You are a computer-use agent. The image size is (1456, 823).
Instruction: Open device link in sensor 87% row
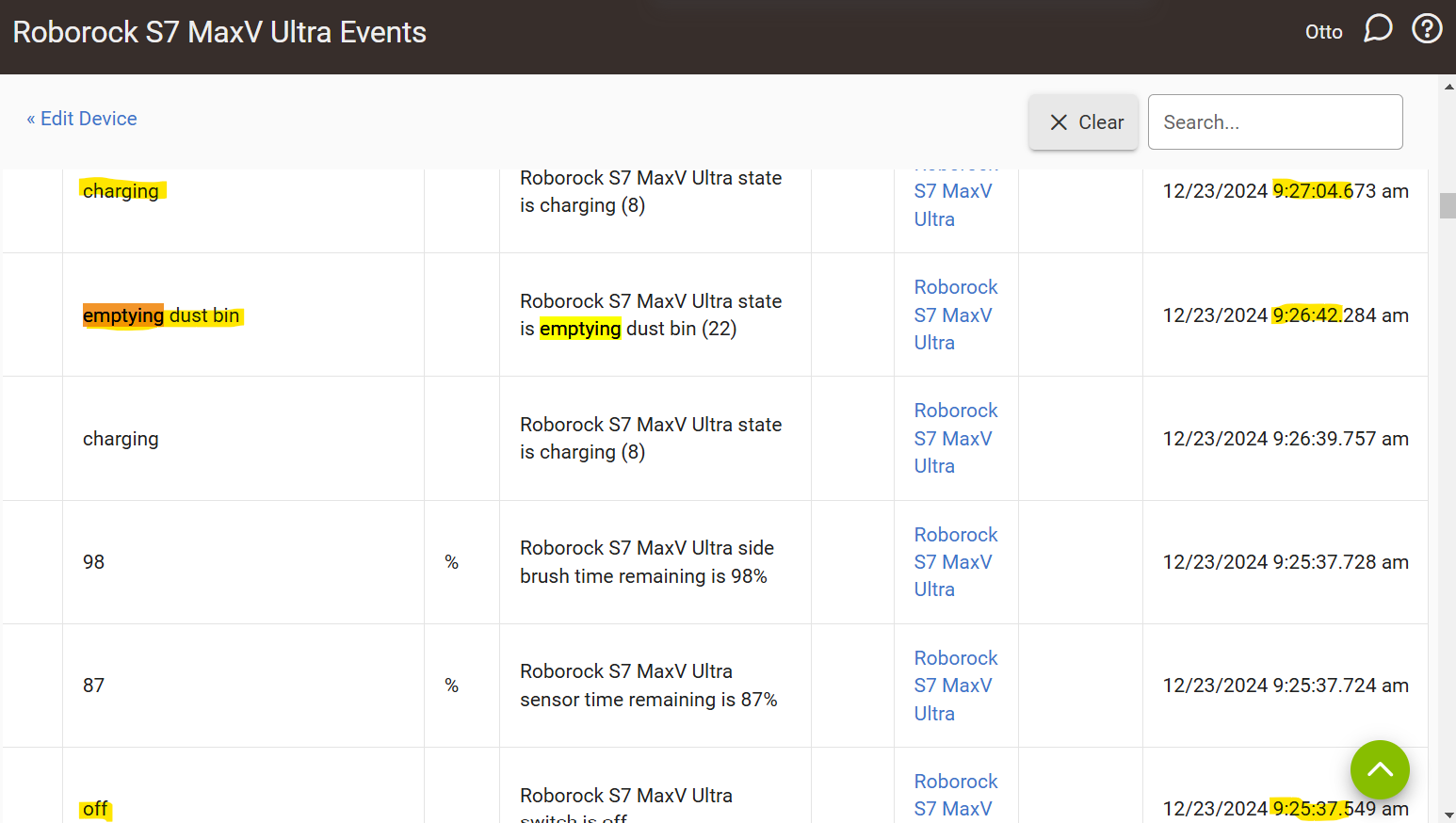click(x=955, y=686)
